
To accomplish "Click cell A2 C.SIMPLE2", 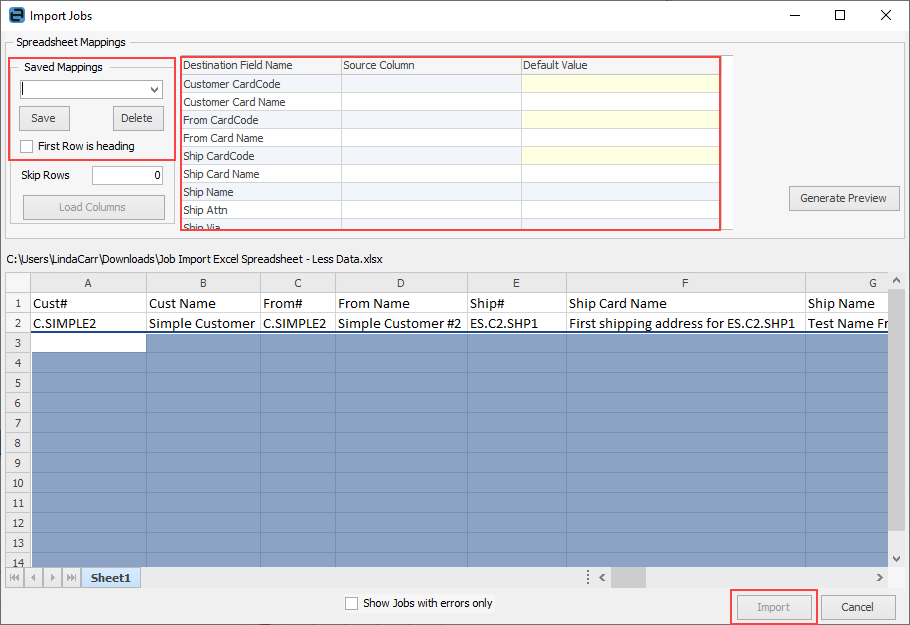I will coord(88,323).
